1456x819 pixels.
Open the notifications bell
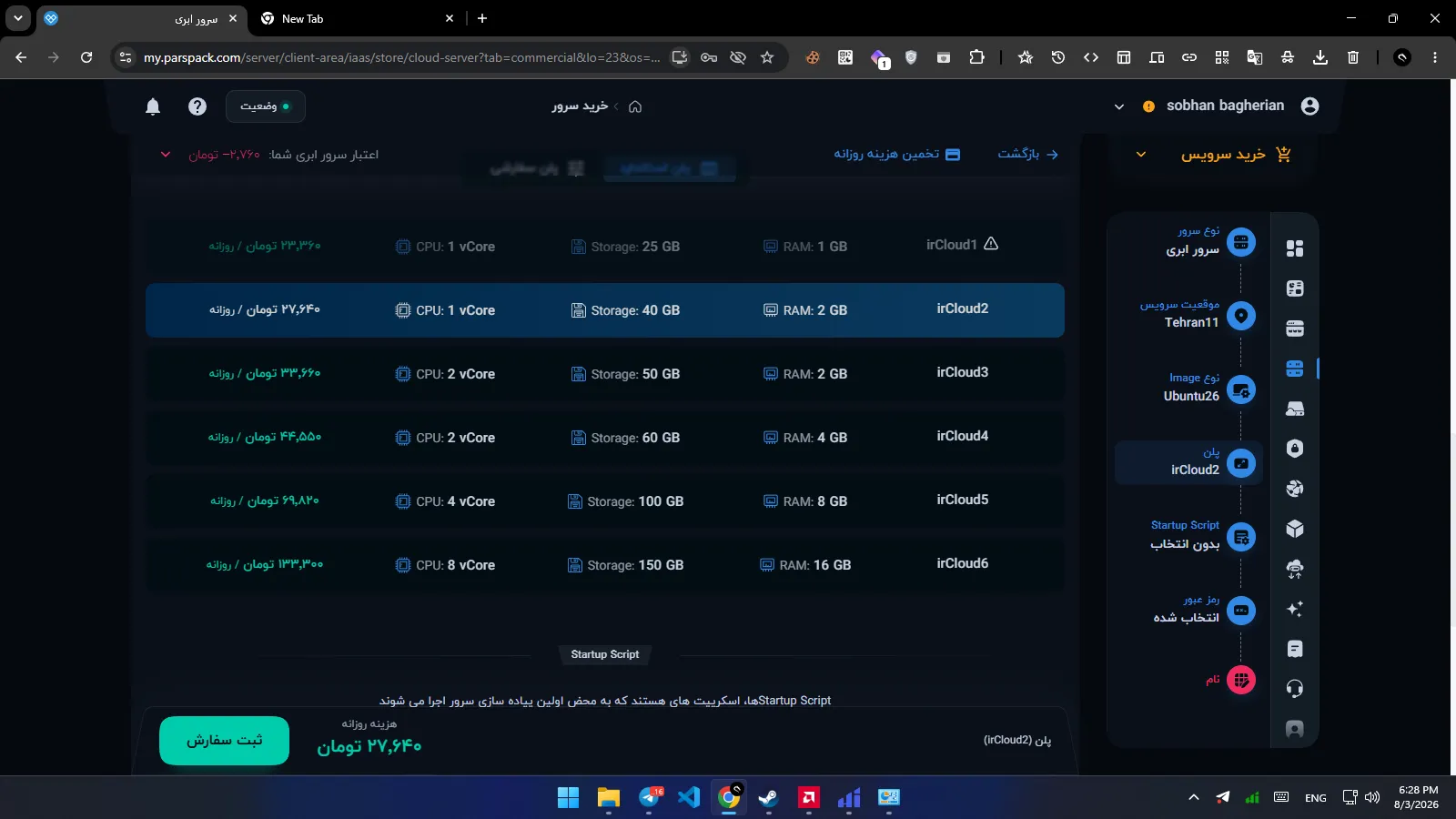coord(153,106)
